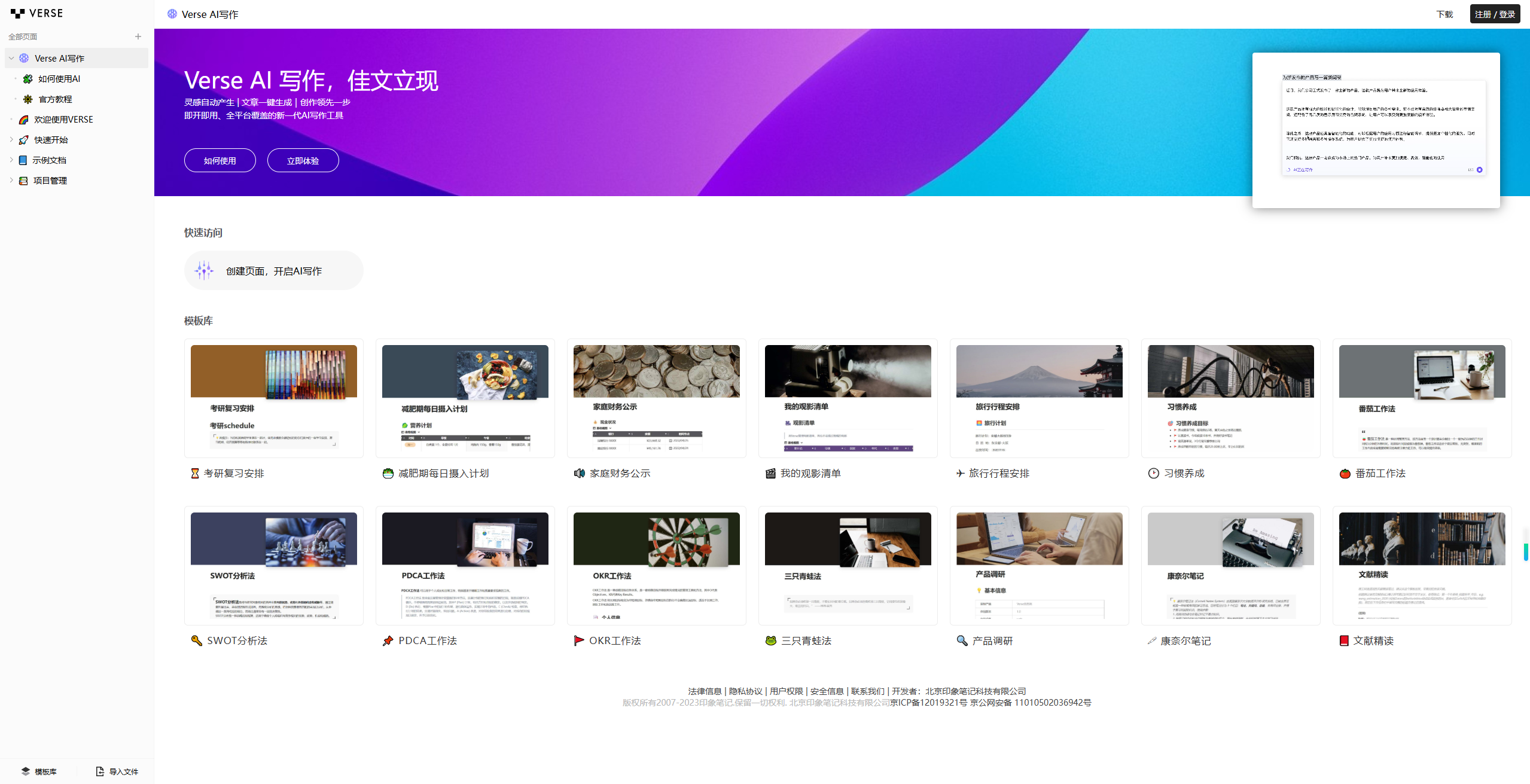Viewport: 1530px width, 784px height.
Task: Click the 联系我们 footer link
Action: (x=868, y=691)
